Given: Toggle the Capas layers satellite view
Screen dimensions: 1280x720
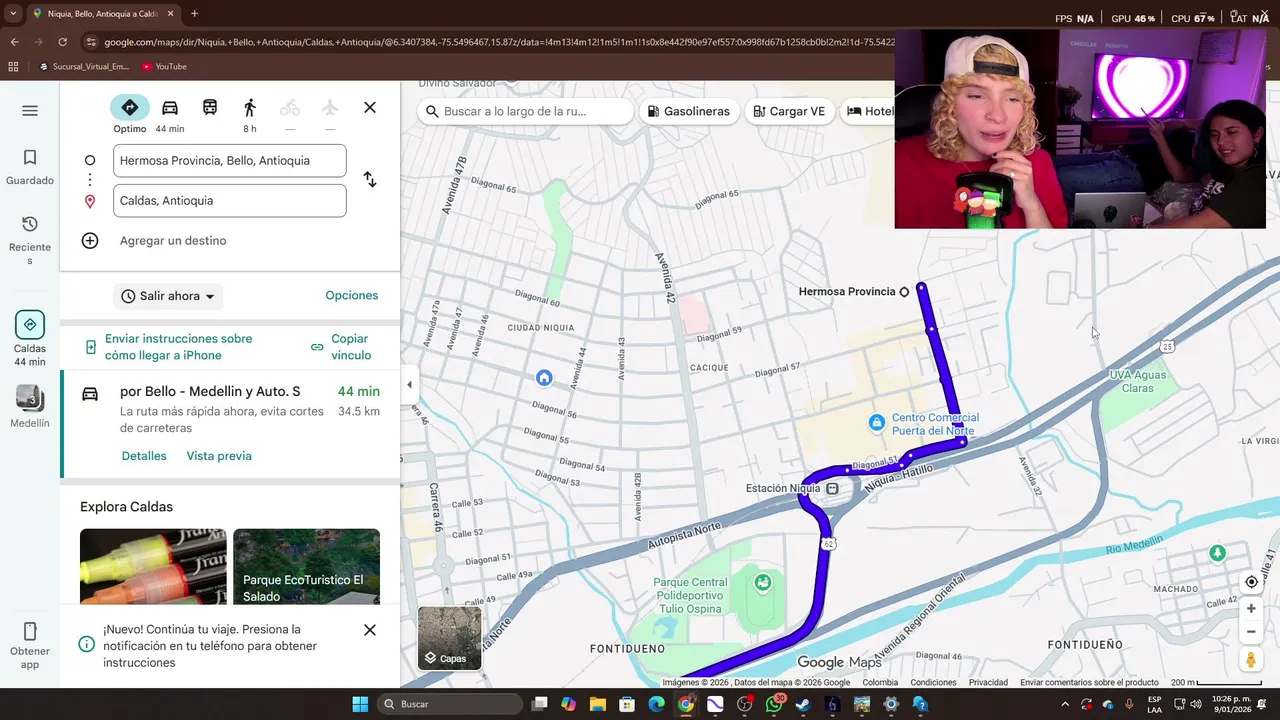Looking at the screenshot, I should (449, 638).
